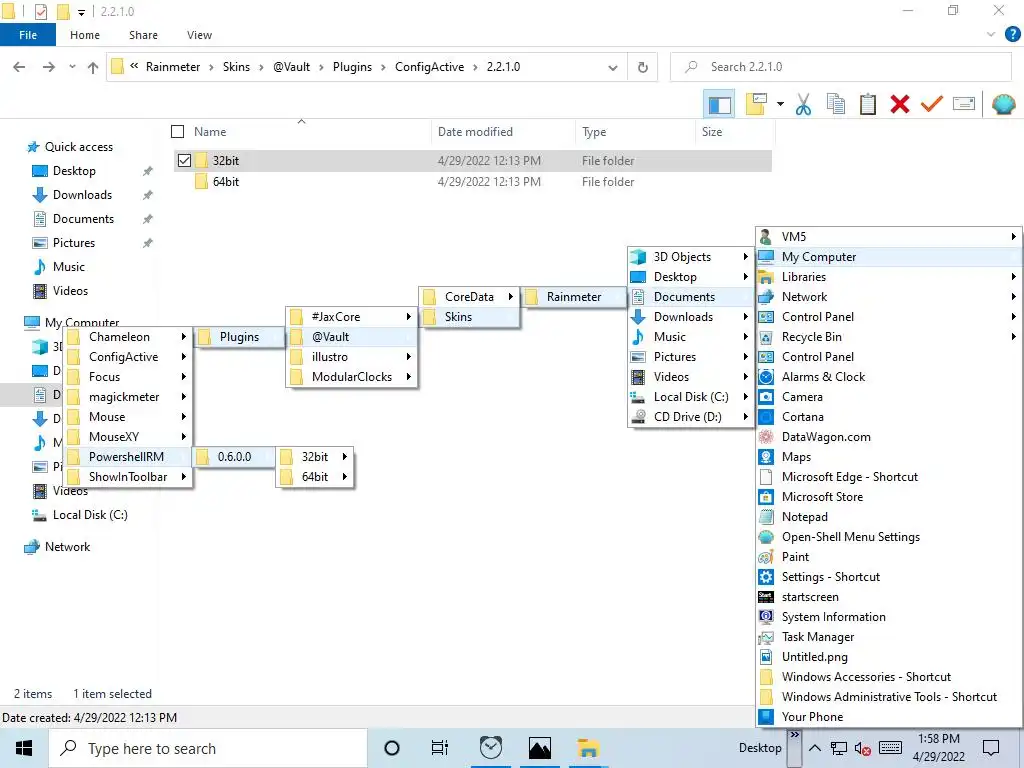The height and width of the screenshot is (768, 1024).
Task: Click the Paste clipboard toolbar icon
Action: pyautogui.click(x=867, y=104)
